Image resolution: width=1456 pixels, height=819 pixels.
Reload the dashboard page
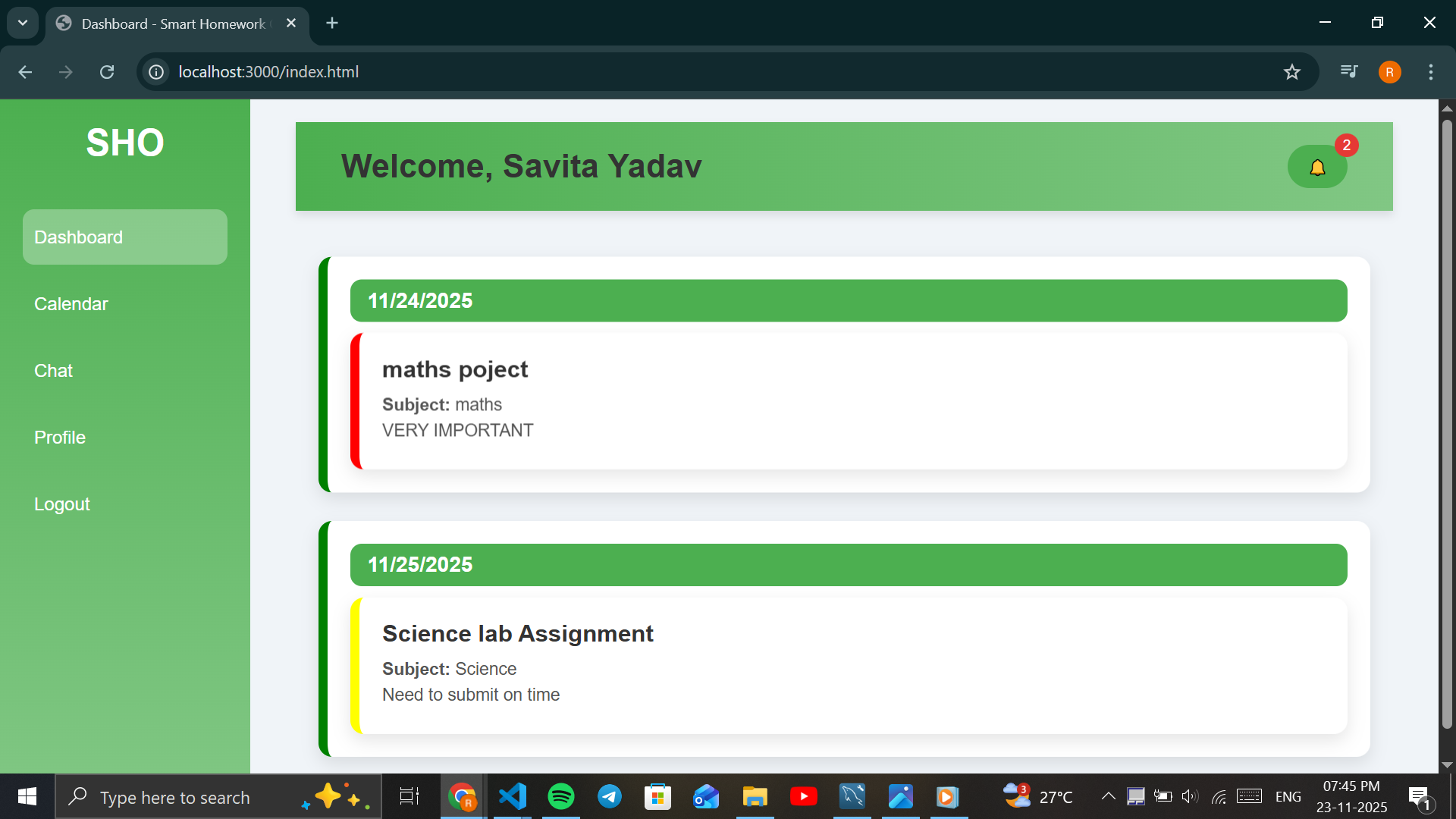click(107, 72)
